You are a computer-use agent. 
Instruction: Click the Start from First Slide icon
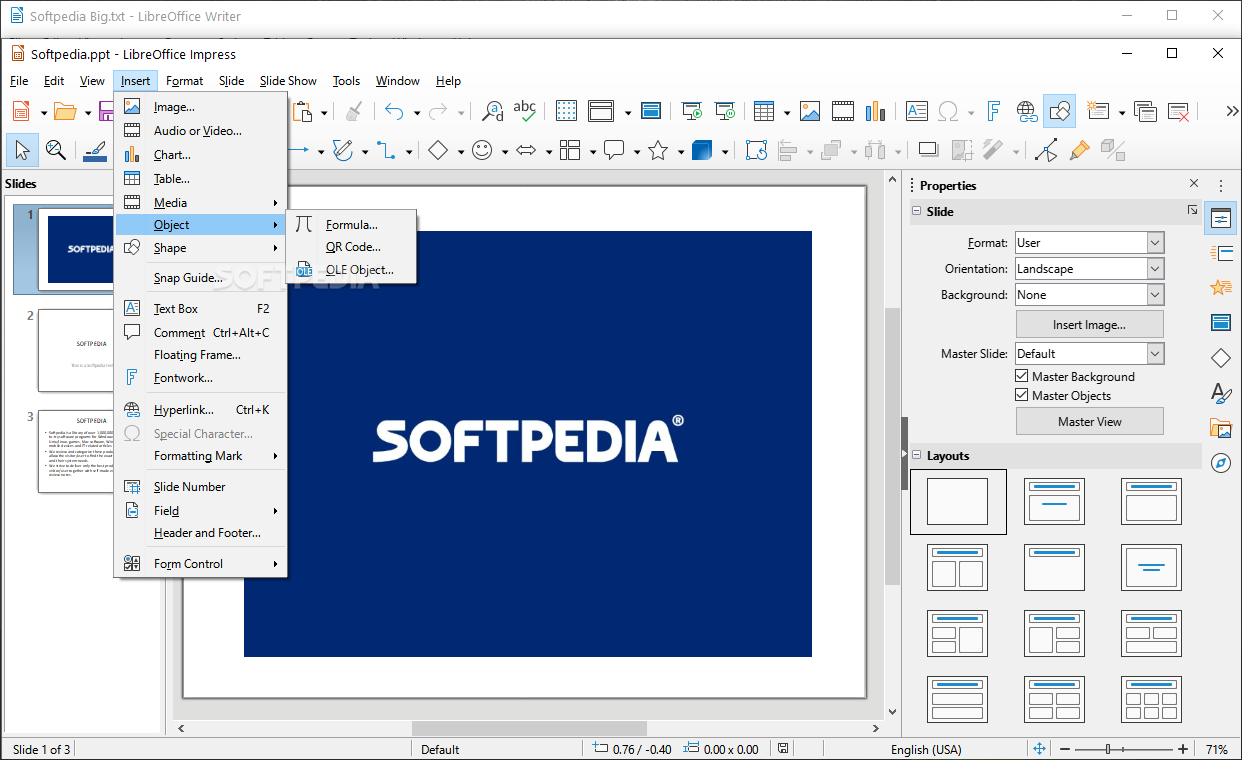pyautogui.click(x=692, y=111)
